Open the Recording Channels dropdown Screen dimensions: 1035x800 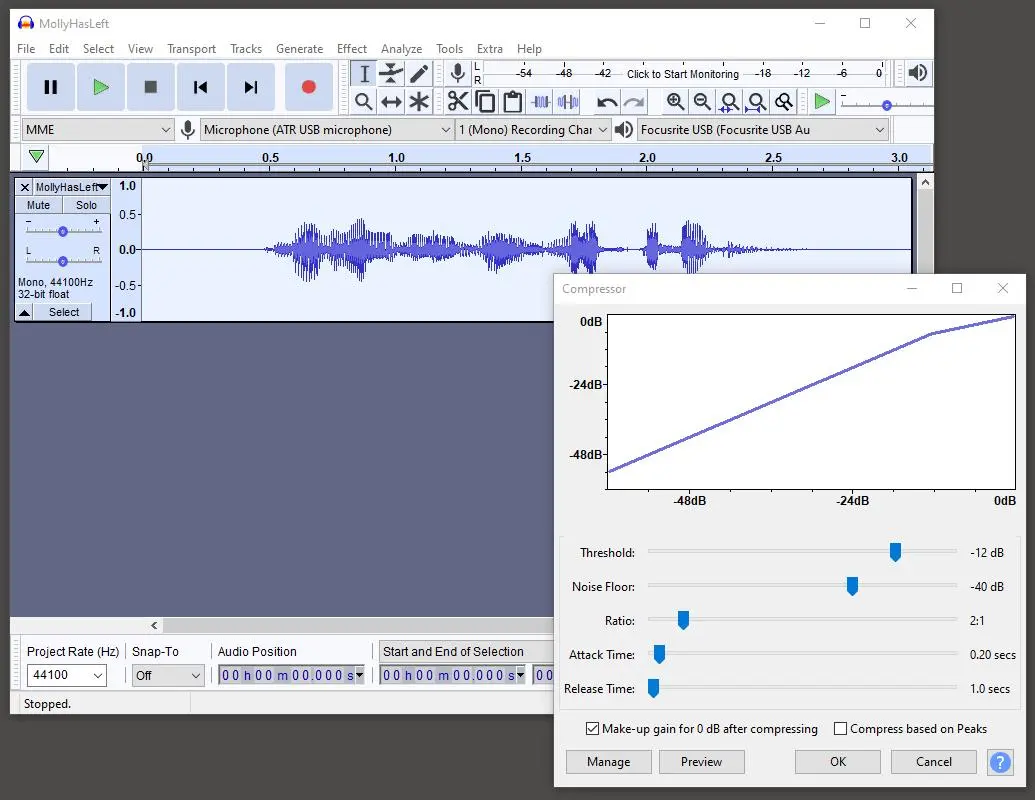[532, 129]
